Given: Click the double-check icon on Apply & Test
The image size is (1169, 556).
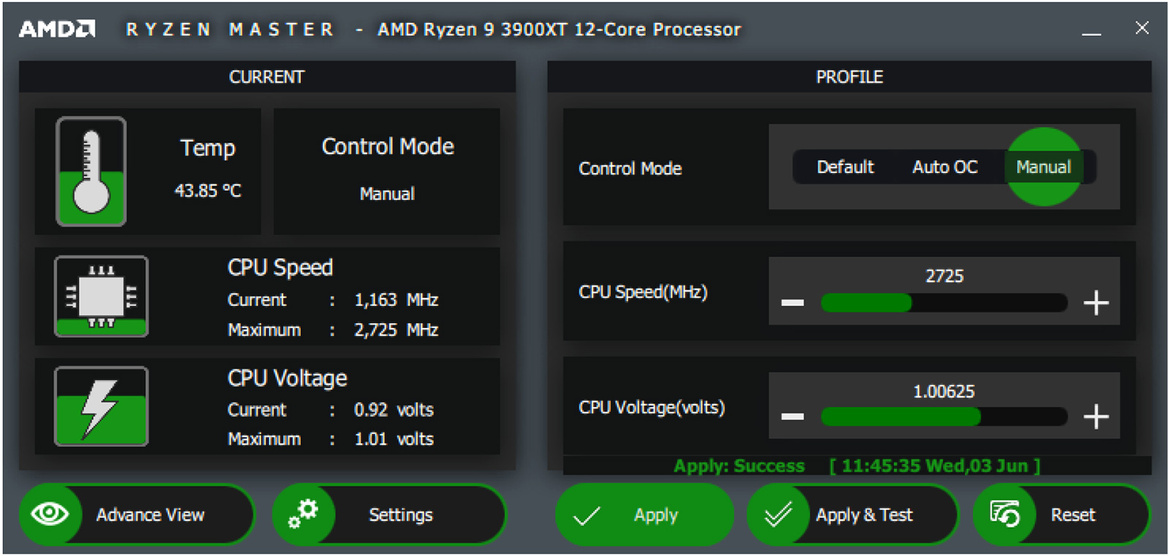Looking at the screenshot, I should [x=778, y=515].
